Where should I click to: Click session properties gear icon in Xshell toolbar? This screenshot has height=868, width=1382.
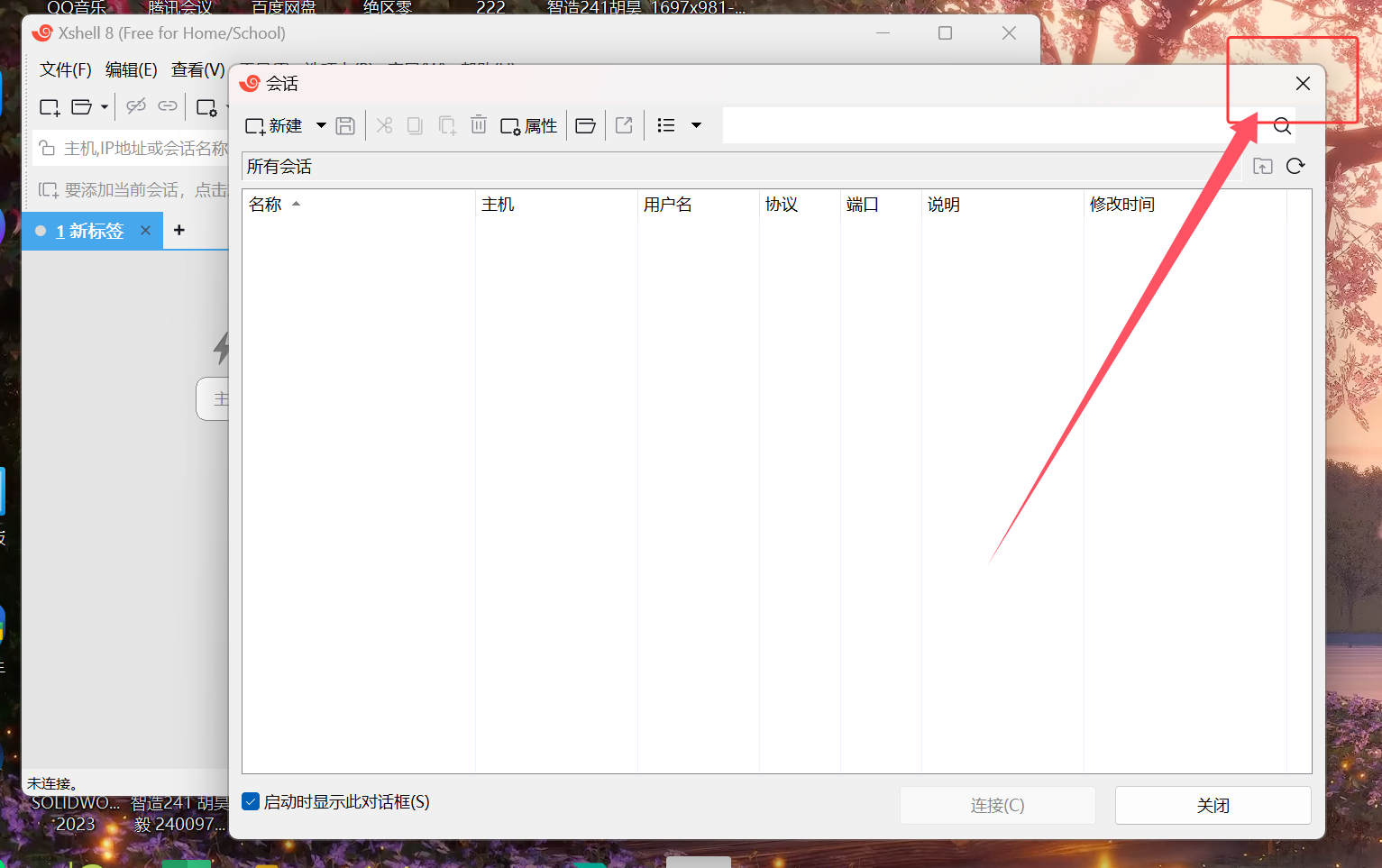(206, 108)
